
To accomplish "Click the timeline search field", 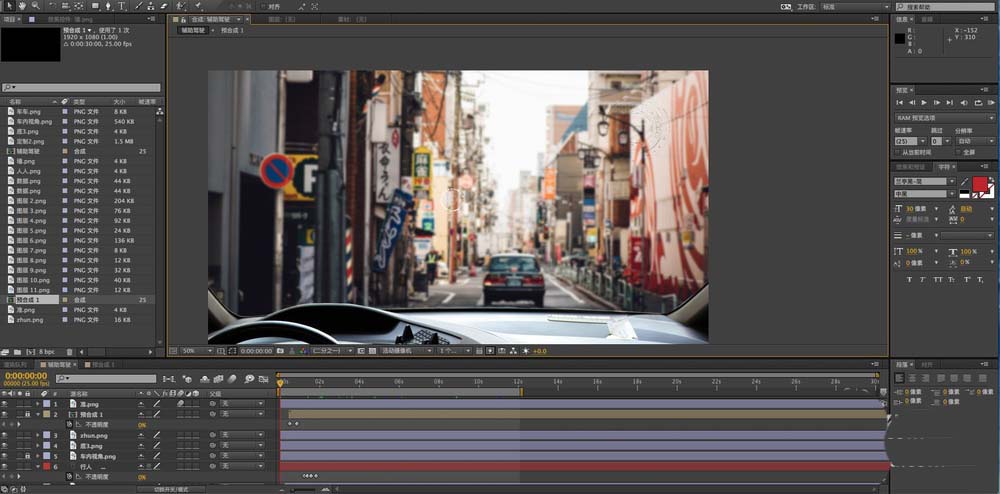I will (x=107, y=378).
